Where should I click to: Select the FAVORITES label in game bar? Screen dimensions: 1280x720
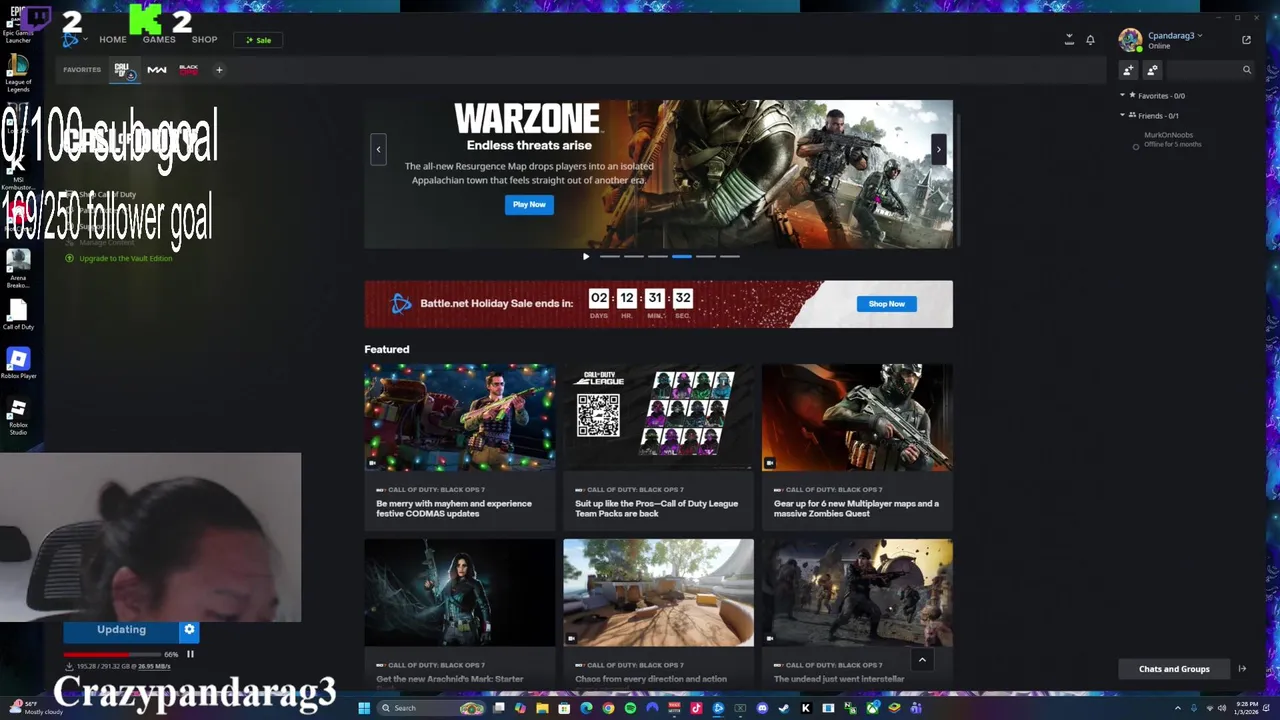click(82, 70)
